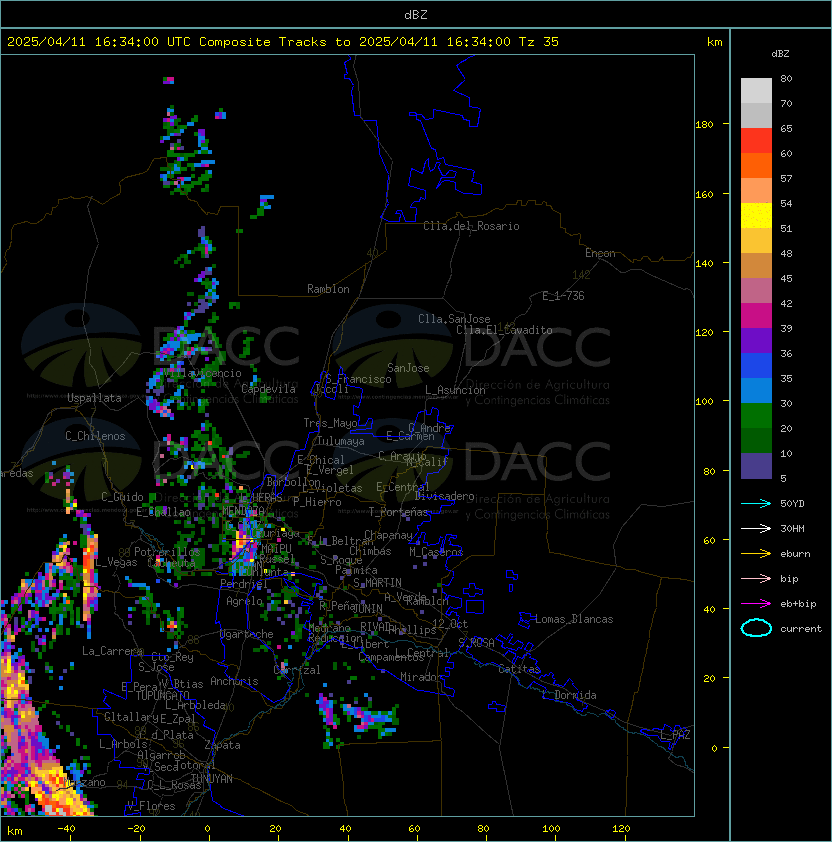Select the orange swatch between 60 and 57
This screenshot has width=832, height=842.
(x=756, y=166)
